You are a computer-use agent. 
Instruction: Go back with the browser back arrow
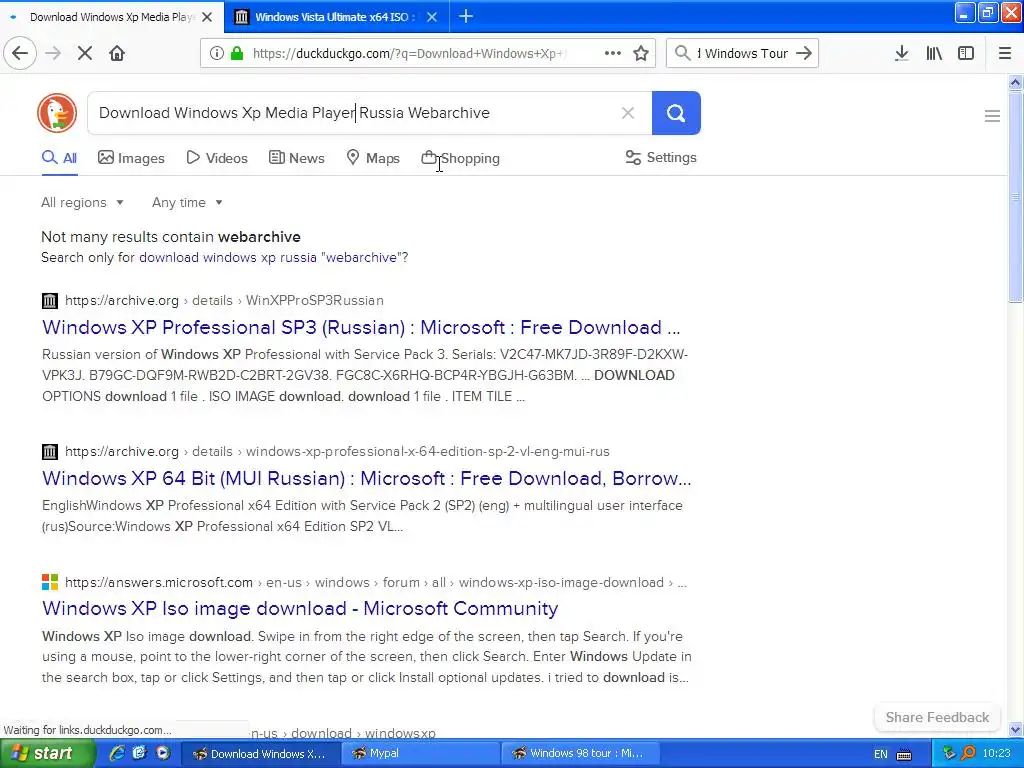pos(20,53)
